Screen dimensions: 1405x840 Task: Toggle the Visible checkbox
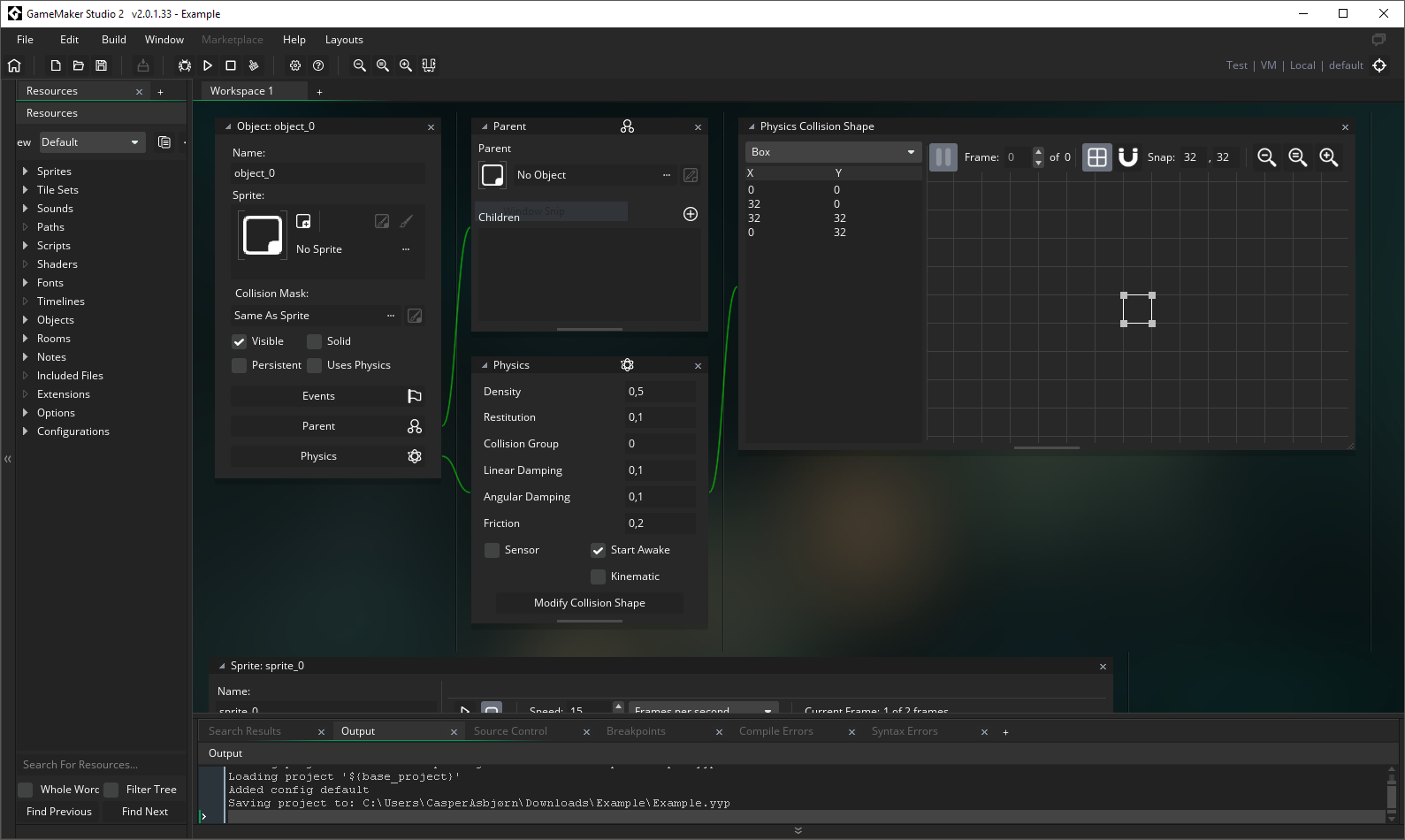click(x=239, y=341)
